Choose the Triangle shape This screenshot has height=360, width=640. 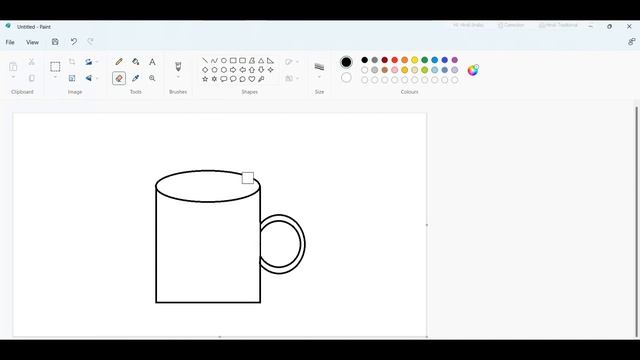click(261, 60)
